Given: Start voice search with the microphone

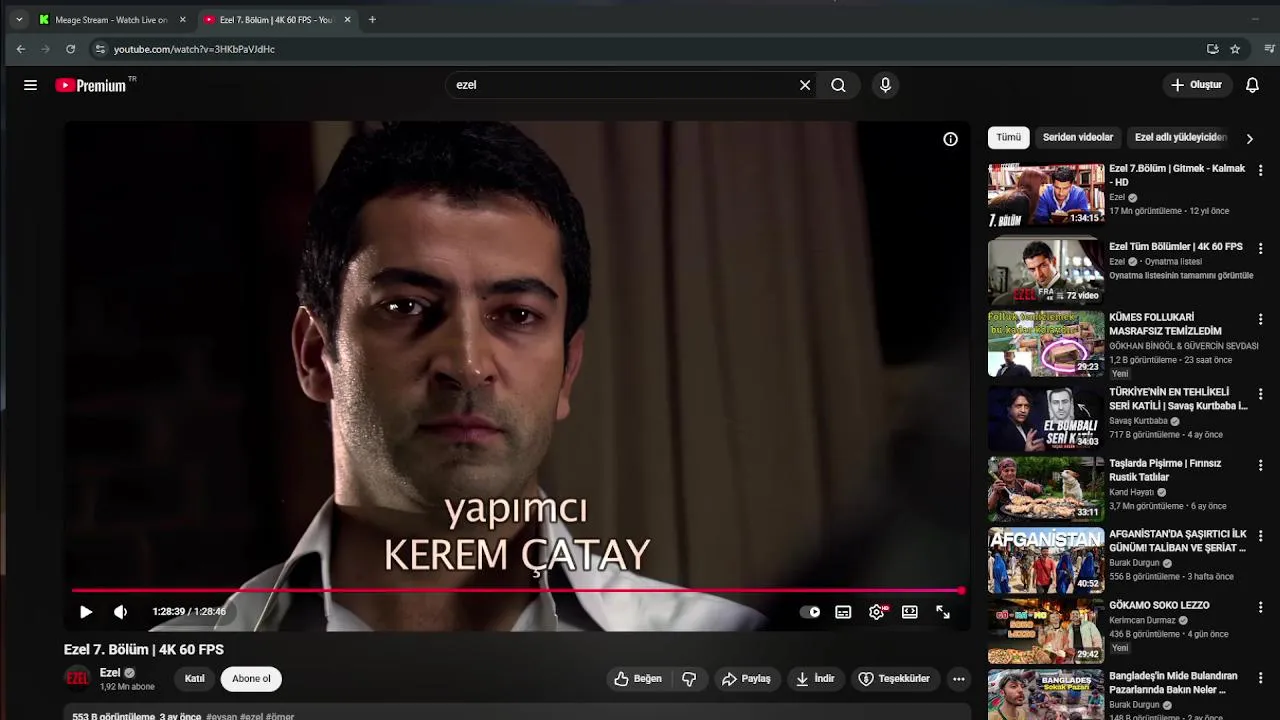Looking at the screenshot, I should (885, 85).
